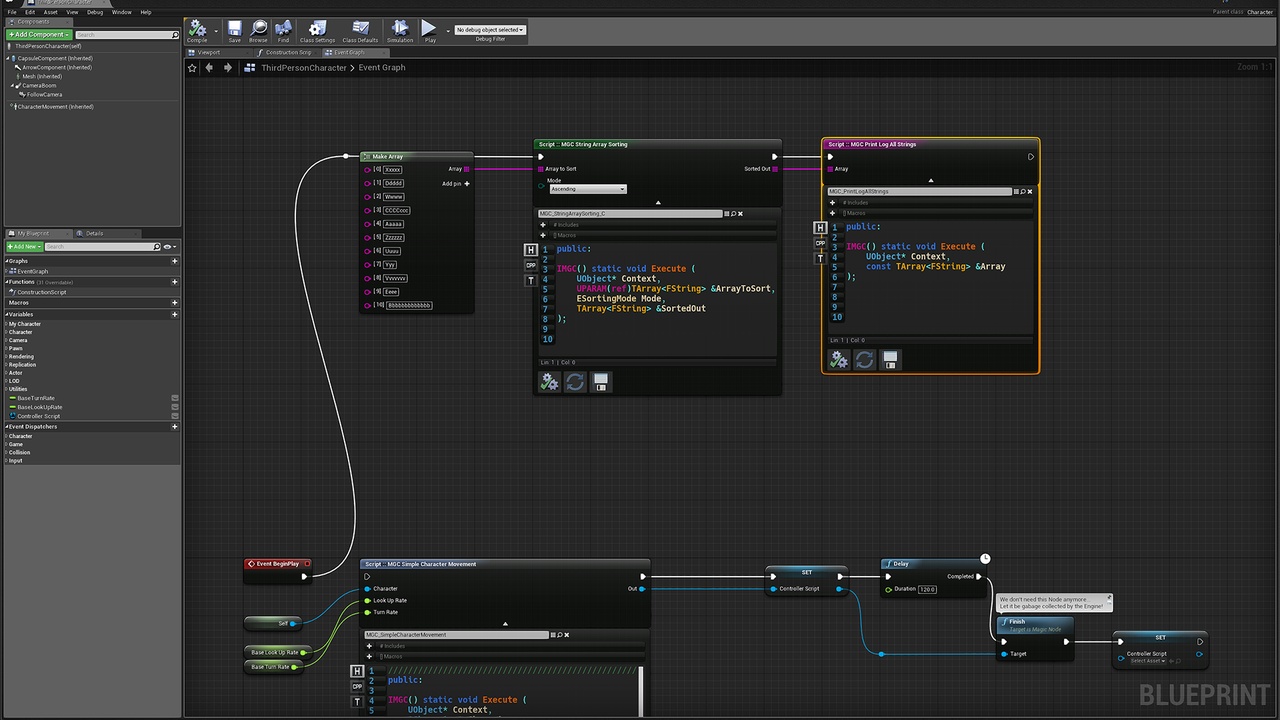The image size is (1280, 720).
Task: Compile the blueprint from the toolbar
Action: [198, 30]
